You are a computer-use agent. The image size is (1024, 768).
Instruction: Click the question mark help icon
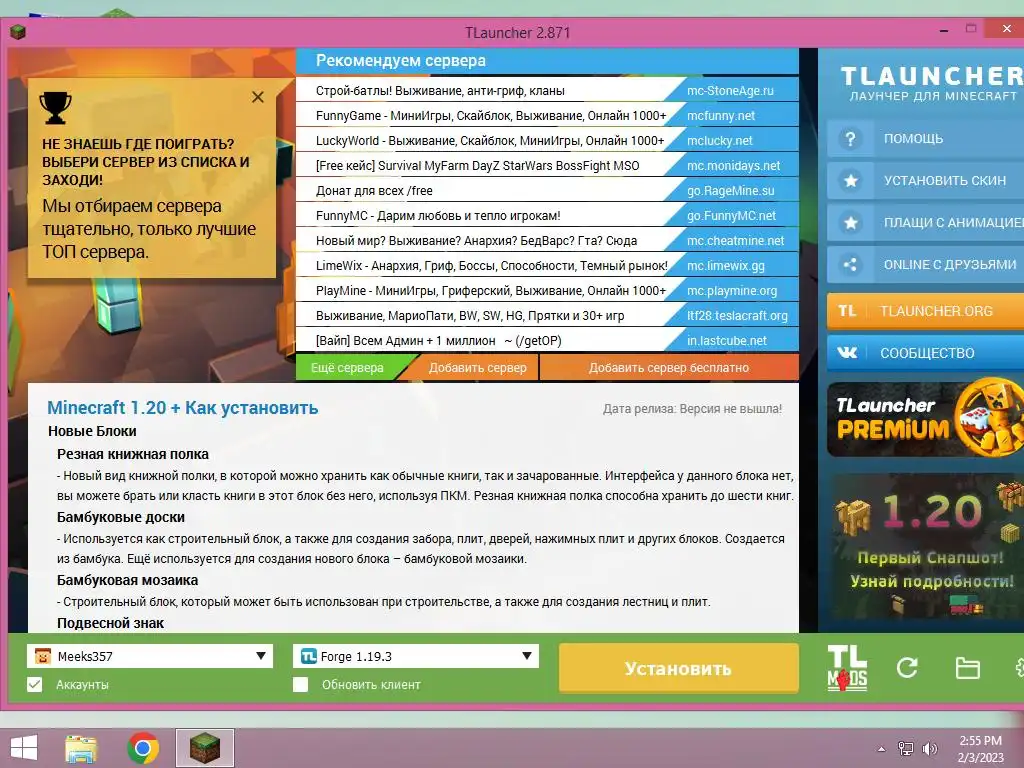pyautogui.click(x=850, y=138)
